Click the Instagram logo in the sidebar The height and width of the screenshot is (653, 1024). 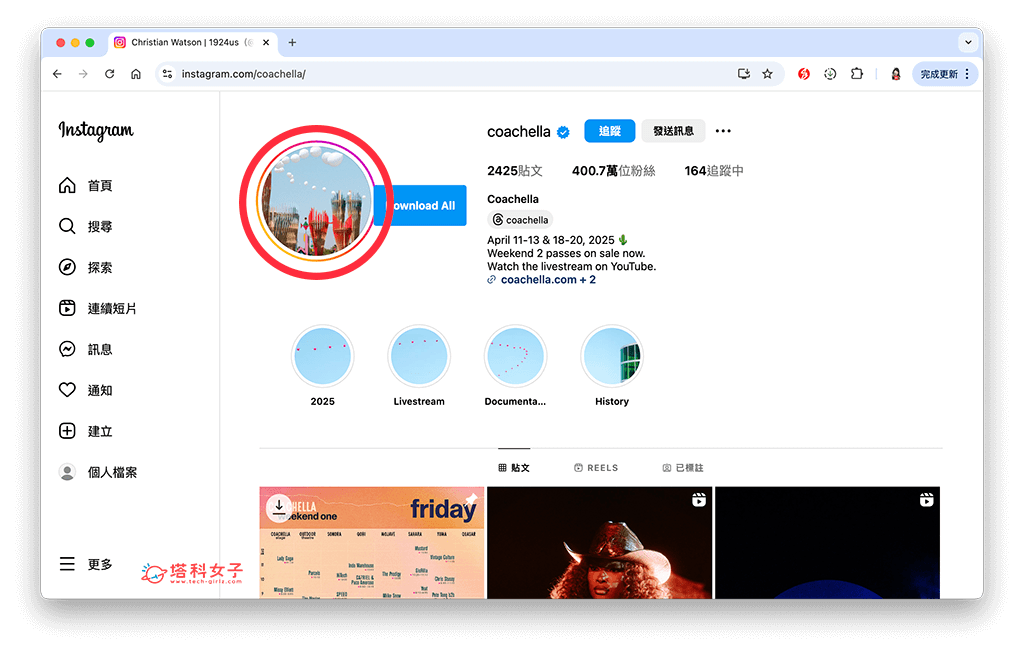(x=96, y=131)
